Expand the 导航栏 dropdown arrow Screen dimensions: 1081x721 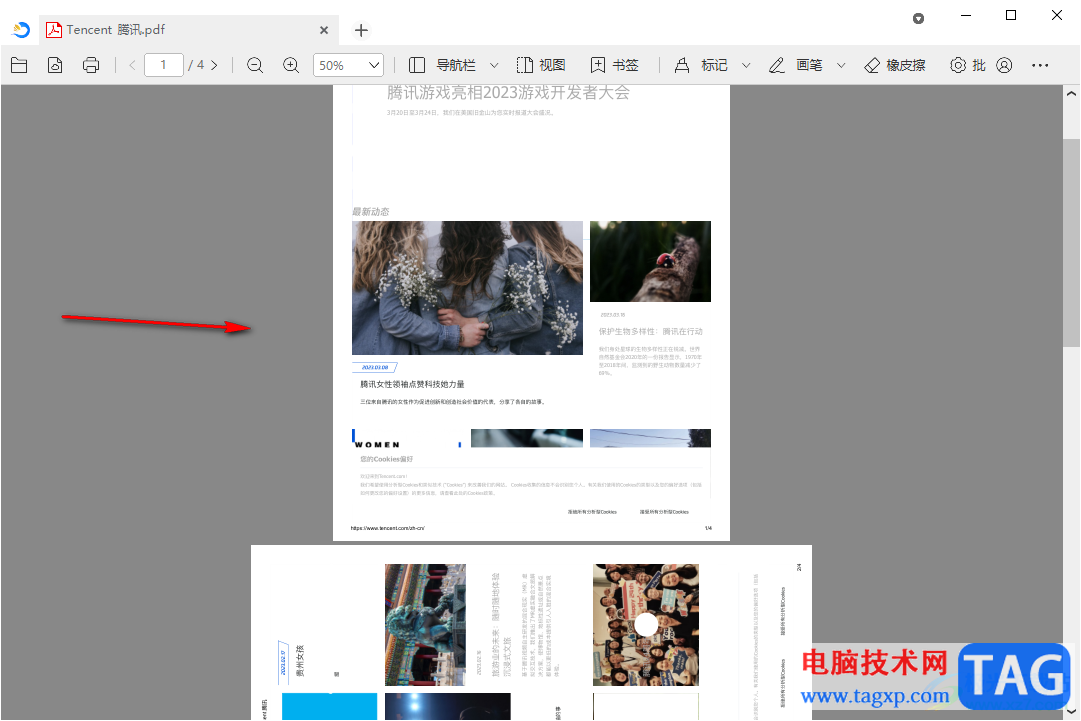[x=494, y=65]
